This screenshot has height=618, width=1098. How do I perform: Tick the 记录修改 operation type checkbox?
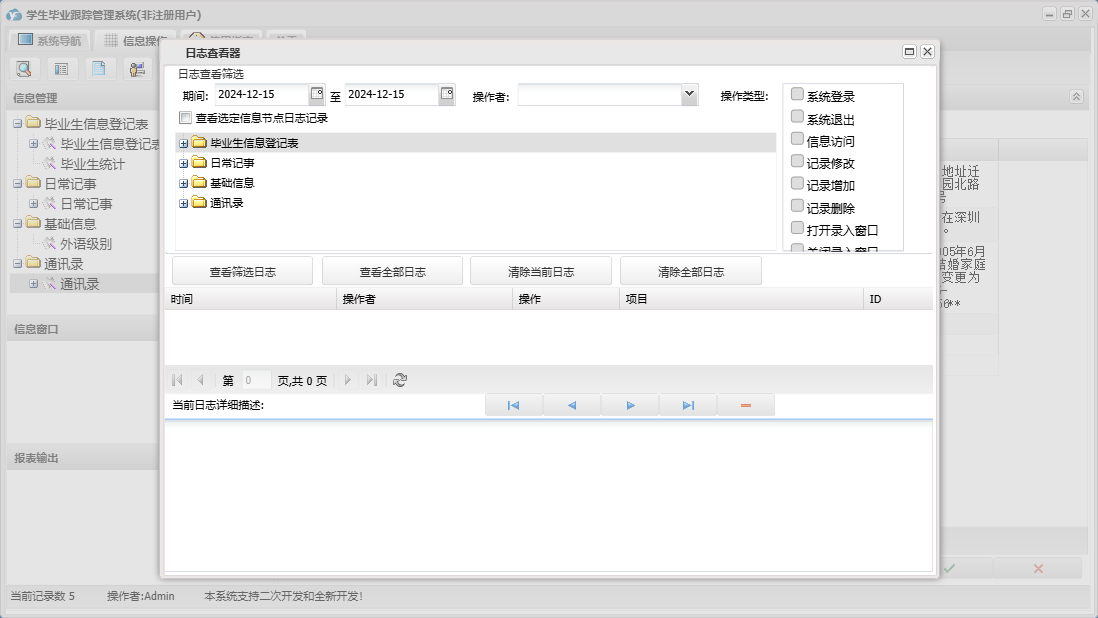(797, 161)
